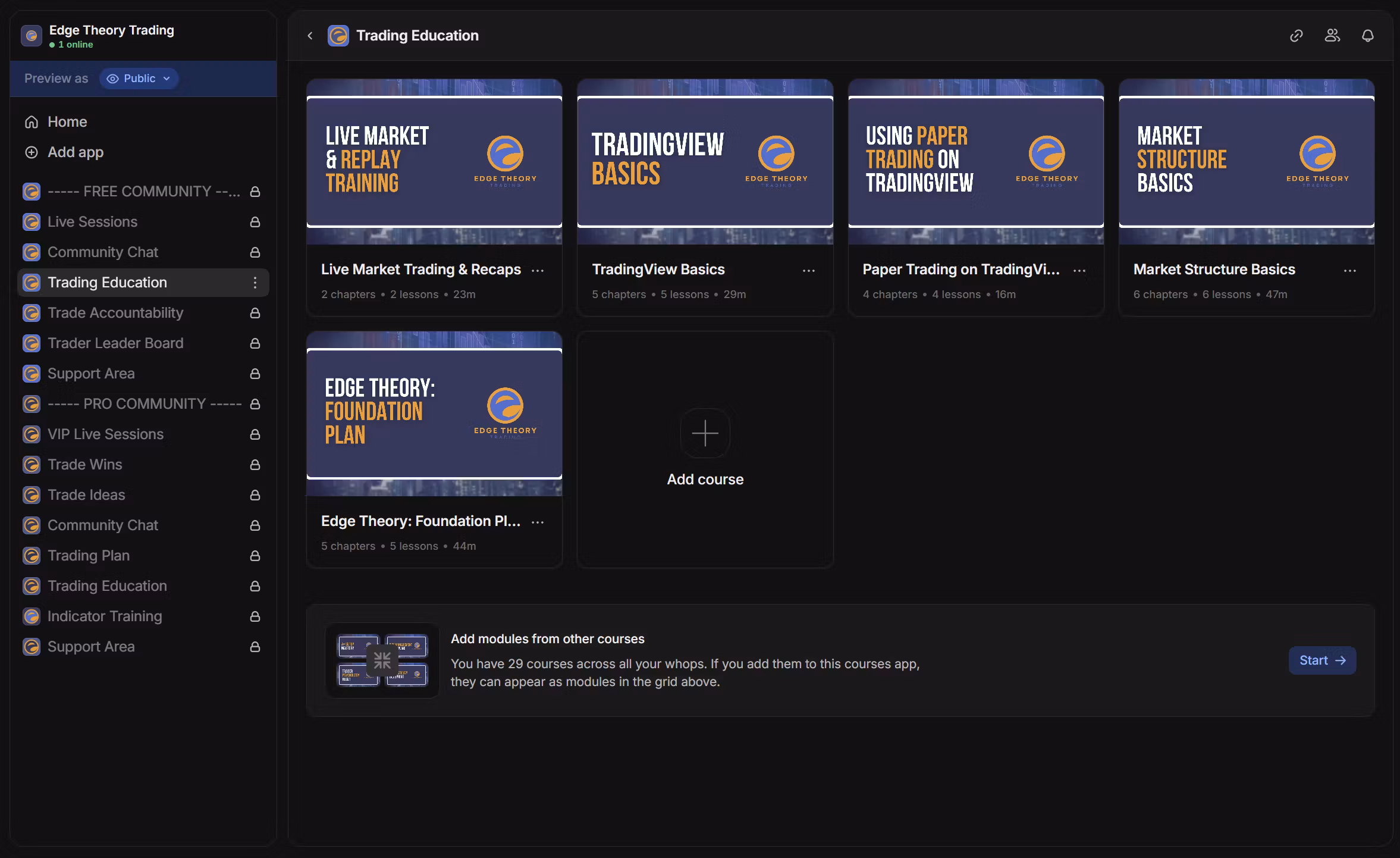This screenshot has height=858, width=1400.
Task: Open options menu for TradingView Basics course
Action: tap(809, 270)
